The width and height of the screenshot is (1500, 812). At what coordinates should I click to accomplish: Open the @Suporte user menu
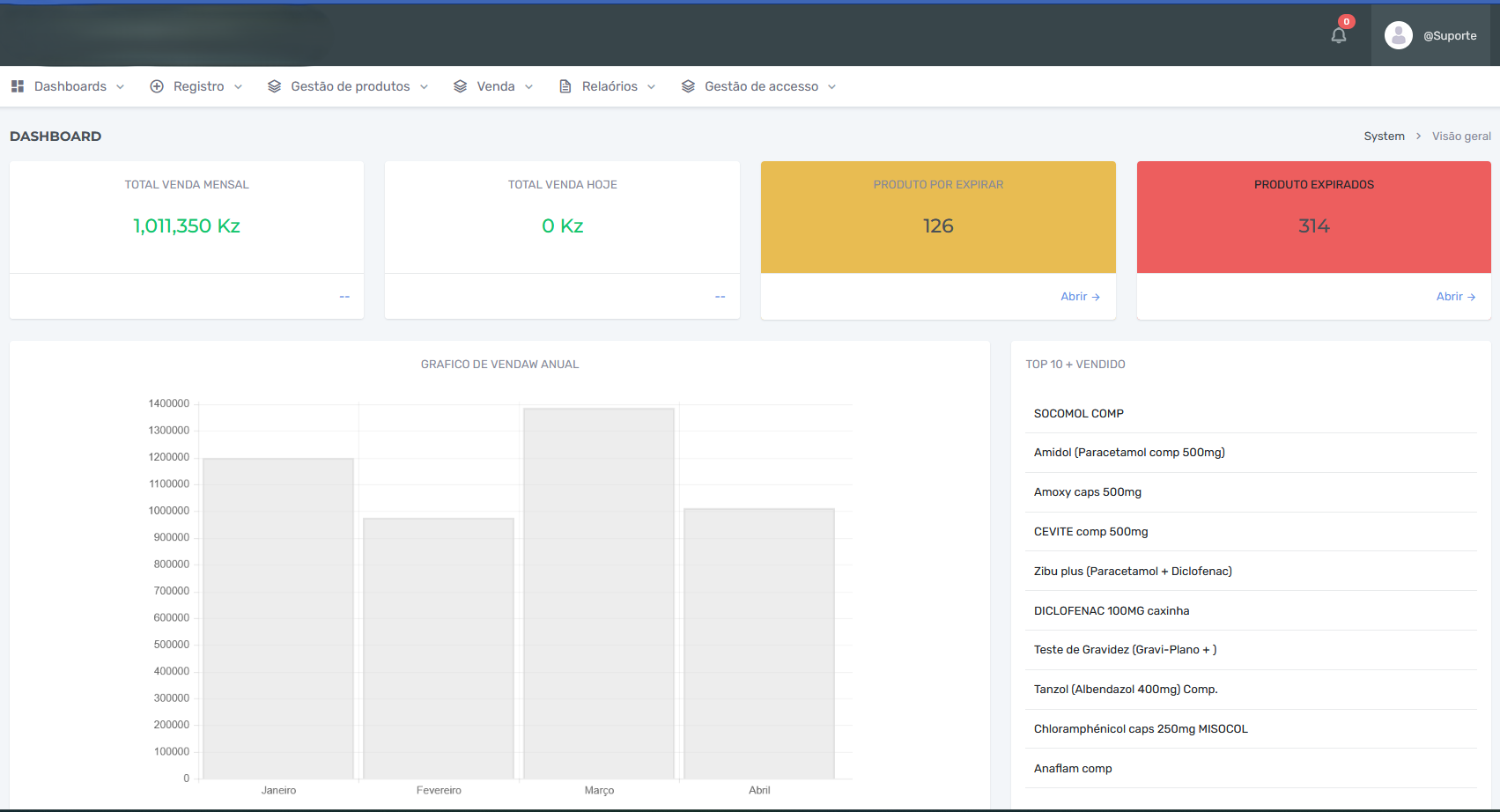(1450, 36)
